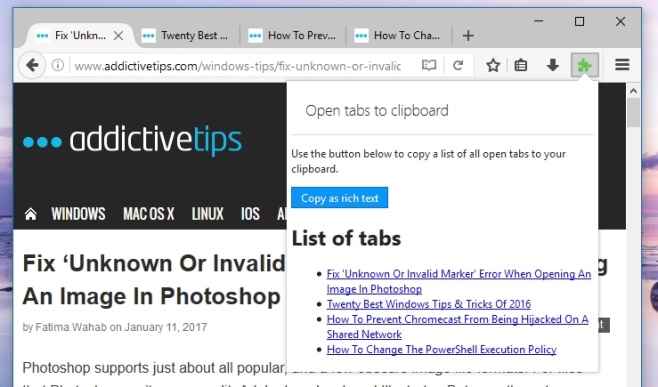Open the site information icon
This screenshot has height=387, width=658.
[x=57, y=65]
